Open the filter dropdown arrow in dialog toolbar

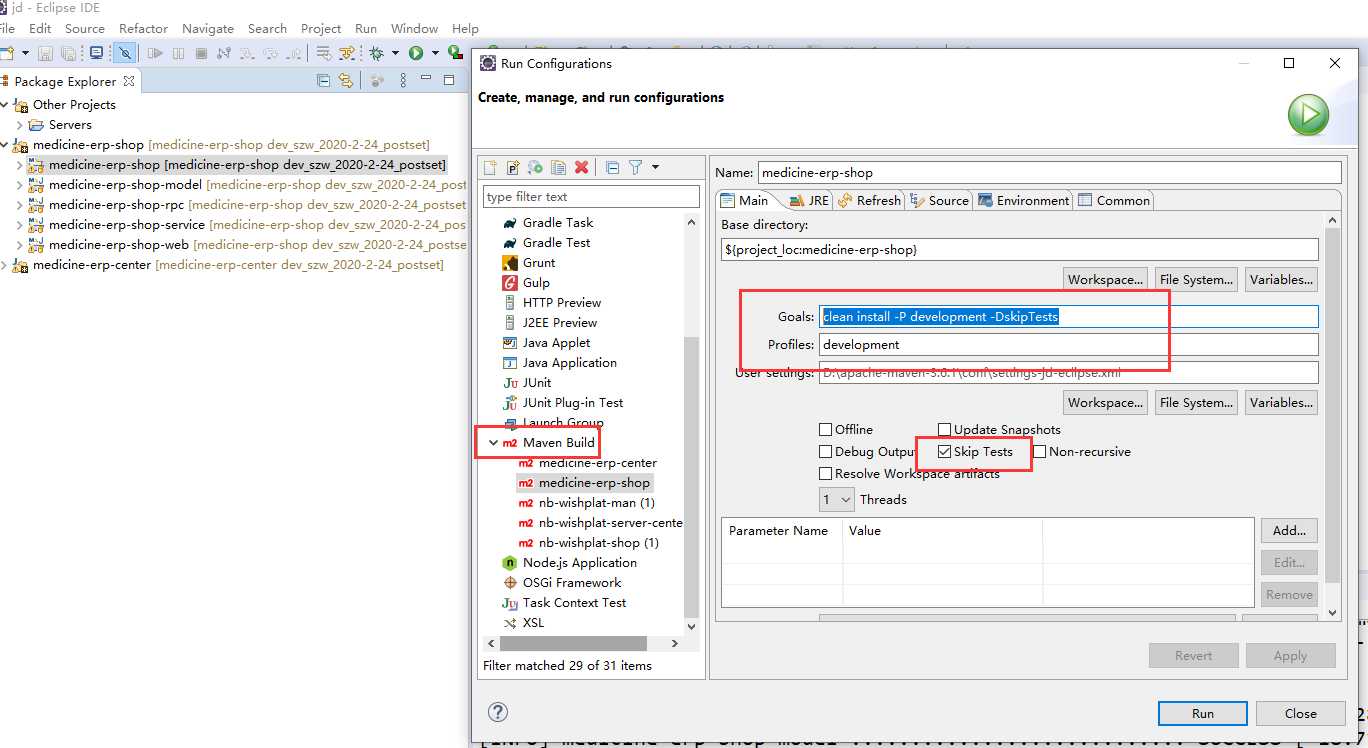pos(656,167)
